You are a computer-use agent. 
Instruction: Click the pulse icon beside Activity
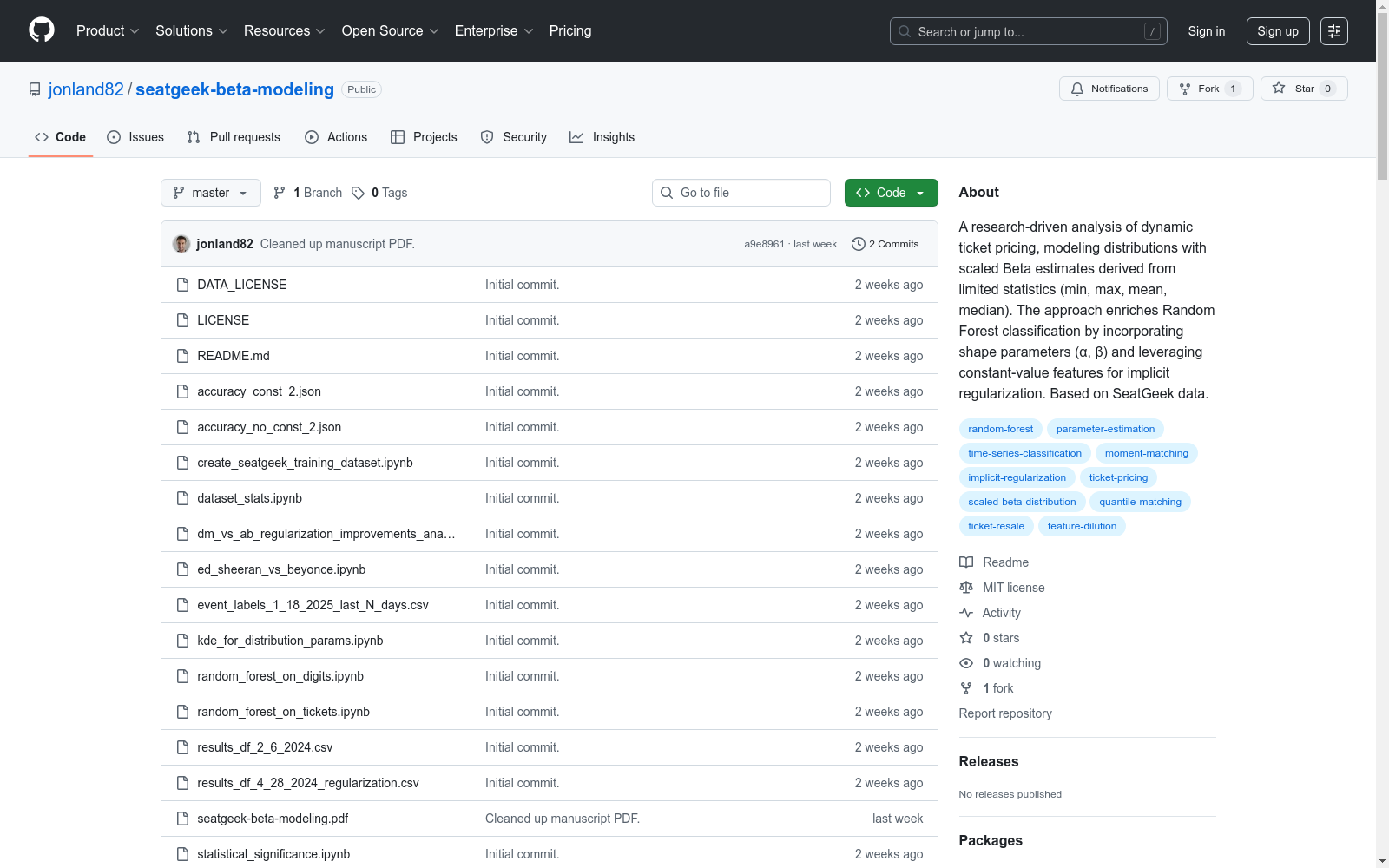966,613
